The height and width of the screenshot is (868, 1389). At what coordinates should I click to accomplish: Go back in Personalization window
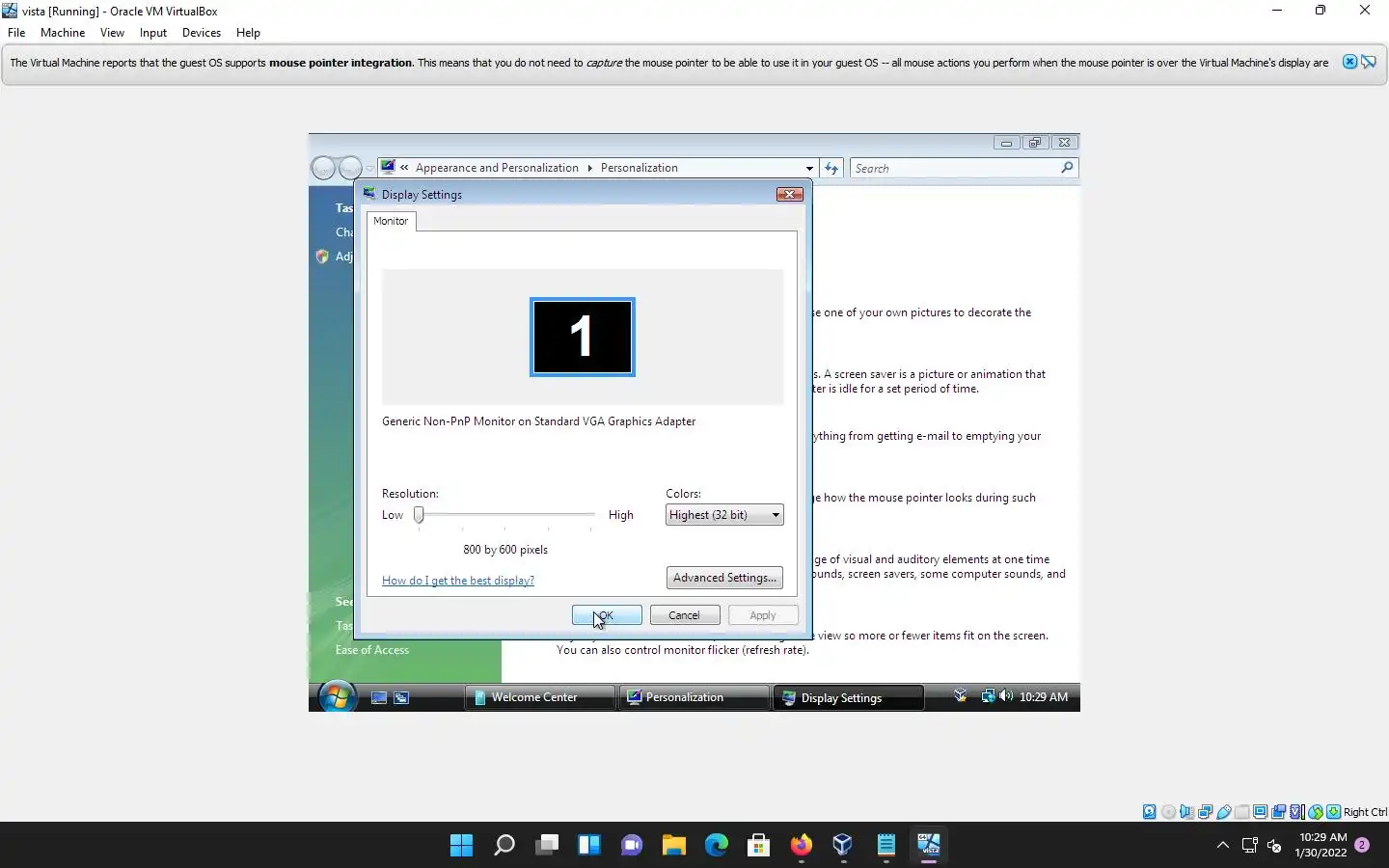[323, 168]
